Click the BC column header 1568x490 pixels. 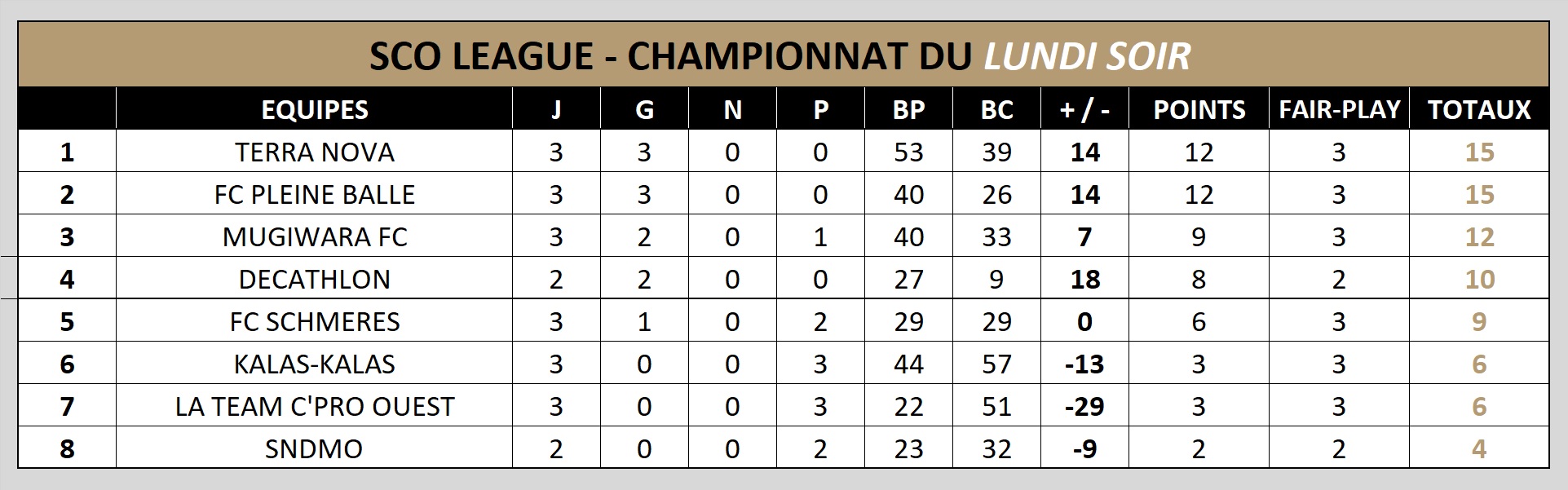pos(996,110)
